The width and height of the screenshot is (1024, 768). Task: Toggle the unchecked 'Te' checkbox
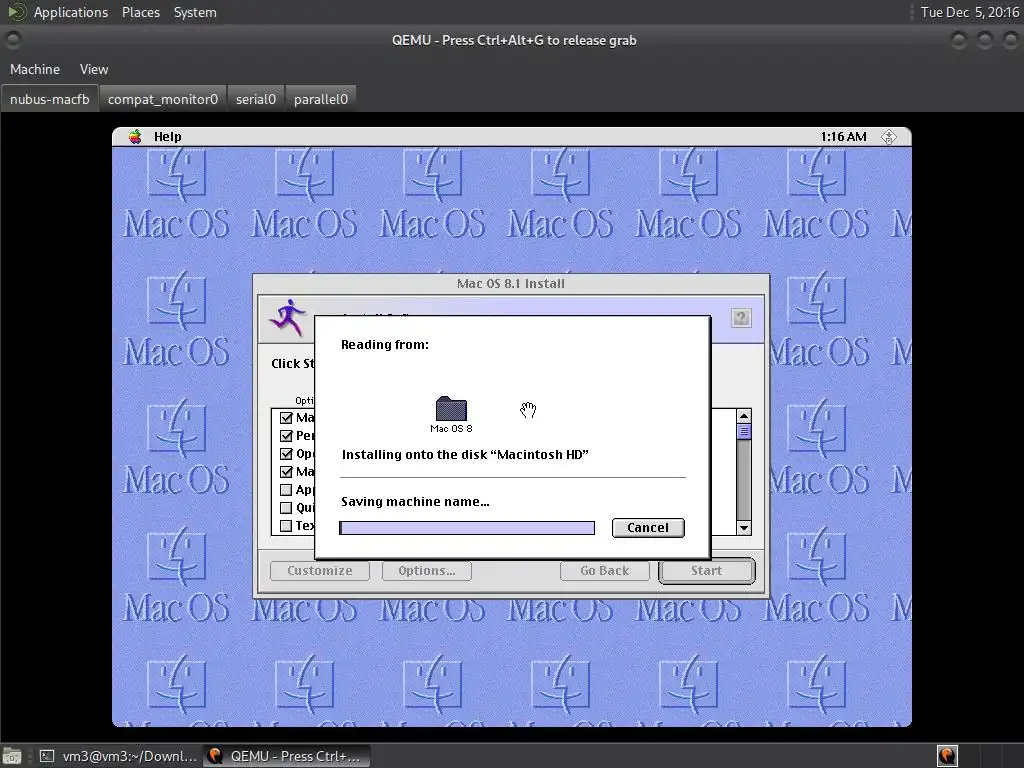coord(286,526)
